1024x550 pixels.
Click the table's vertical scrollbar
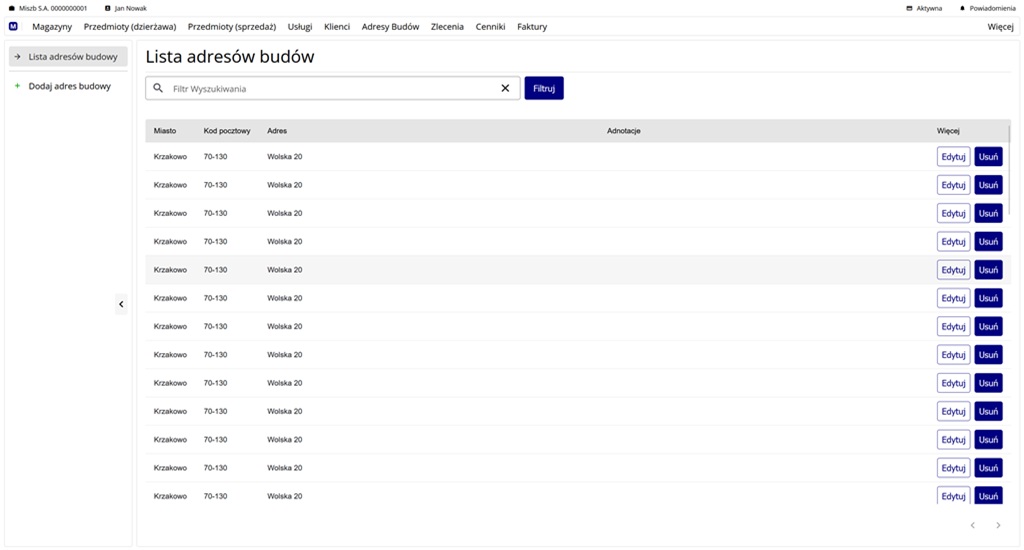pos(1008,170)
